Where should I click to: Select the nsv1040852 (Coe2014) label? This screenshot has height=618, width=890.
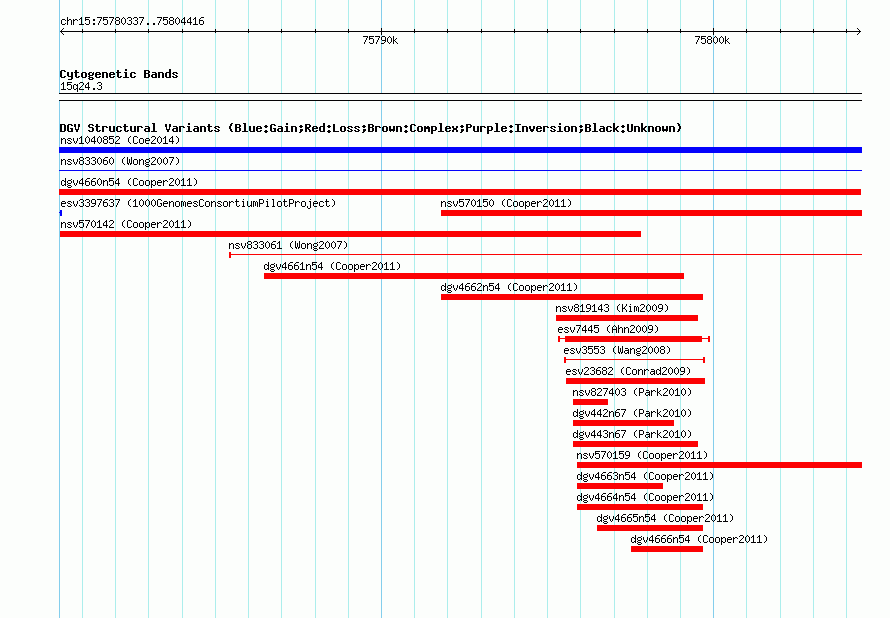pos(120,140)
